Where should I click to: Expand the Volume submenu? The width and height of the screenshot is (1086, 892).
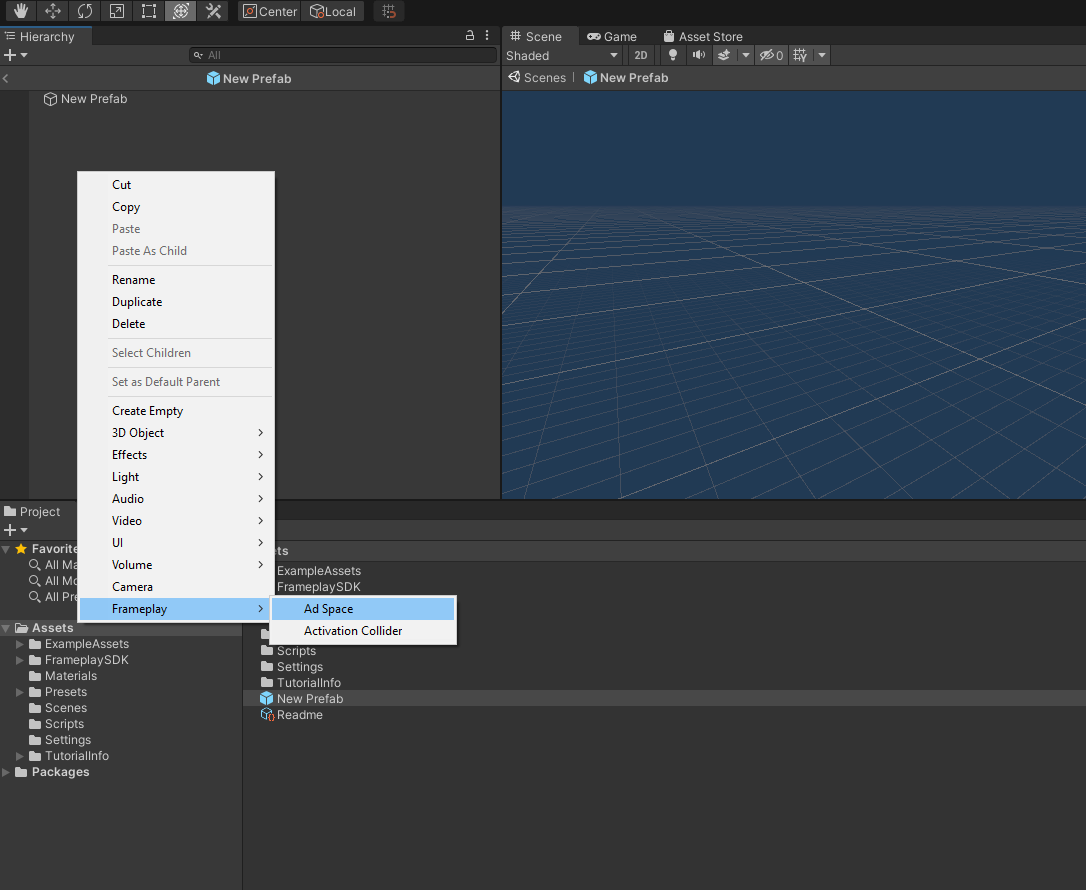coord(176,565)
